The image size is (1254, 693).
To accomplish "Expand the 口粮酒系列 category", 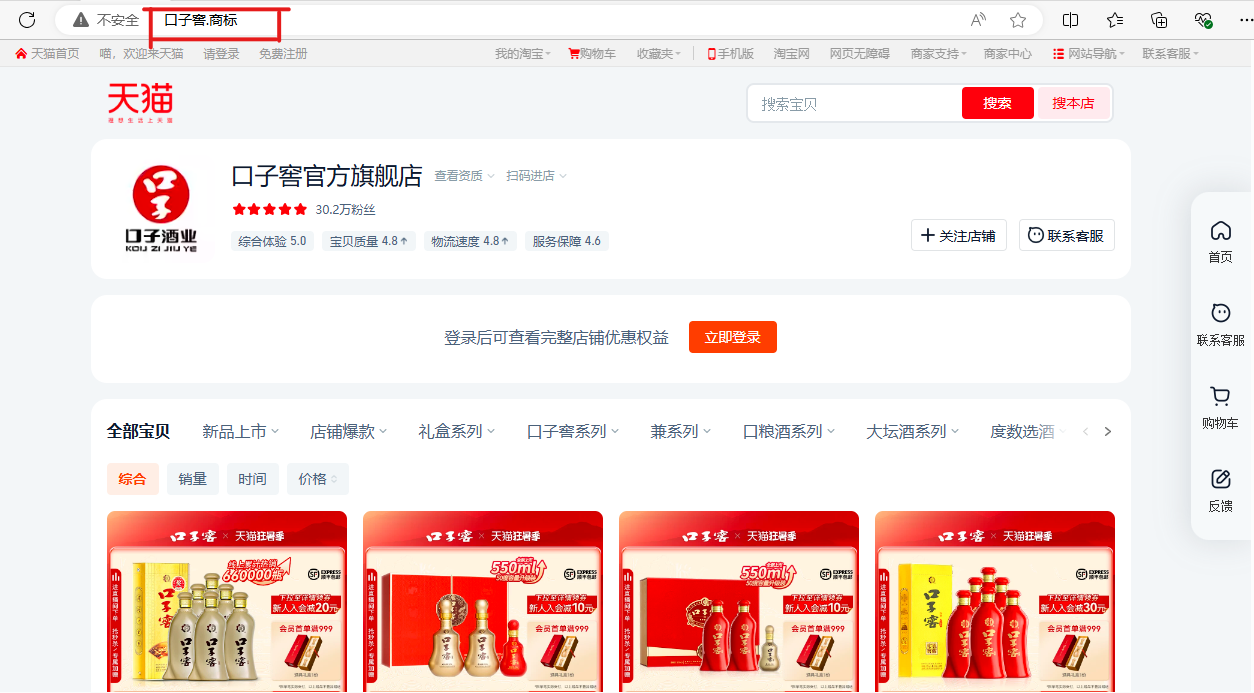I will (789, 432).
